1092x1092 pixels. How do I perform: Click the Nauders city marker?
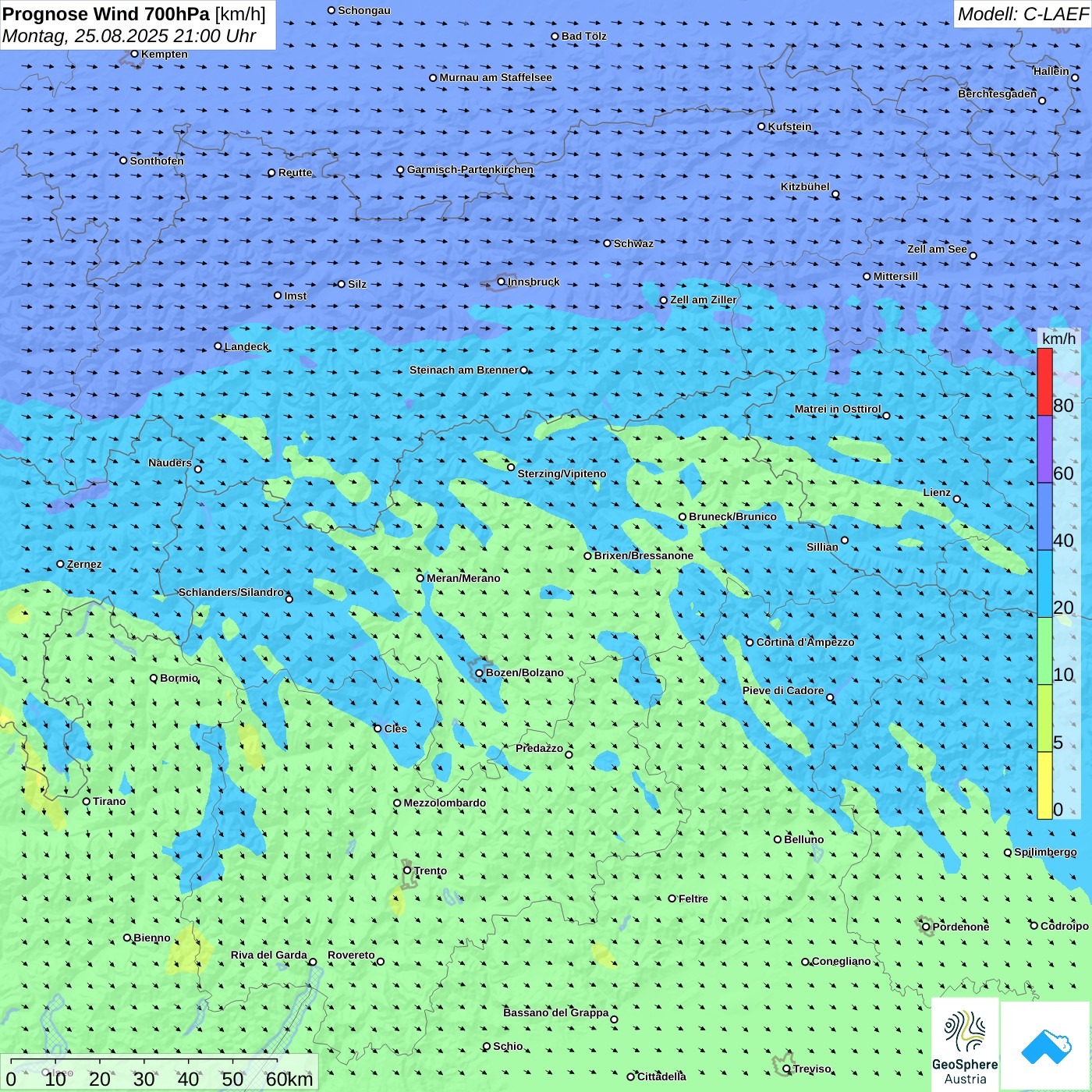pos(198,469)
